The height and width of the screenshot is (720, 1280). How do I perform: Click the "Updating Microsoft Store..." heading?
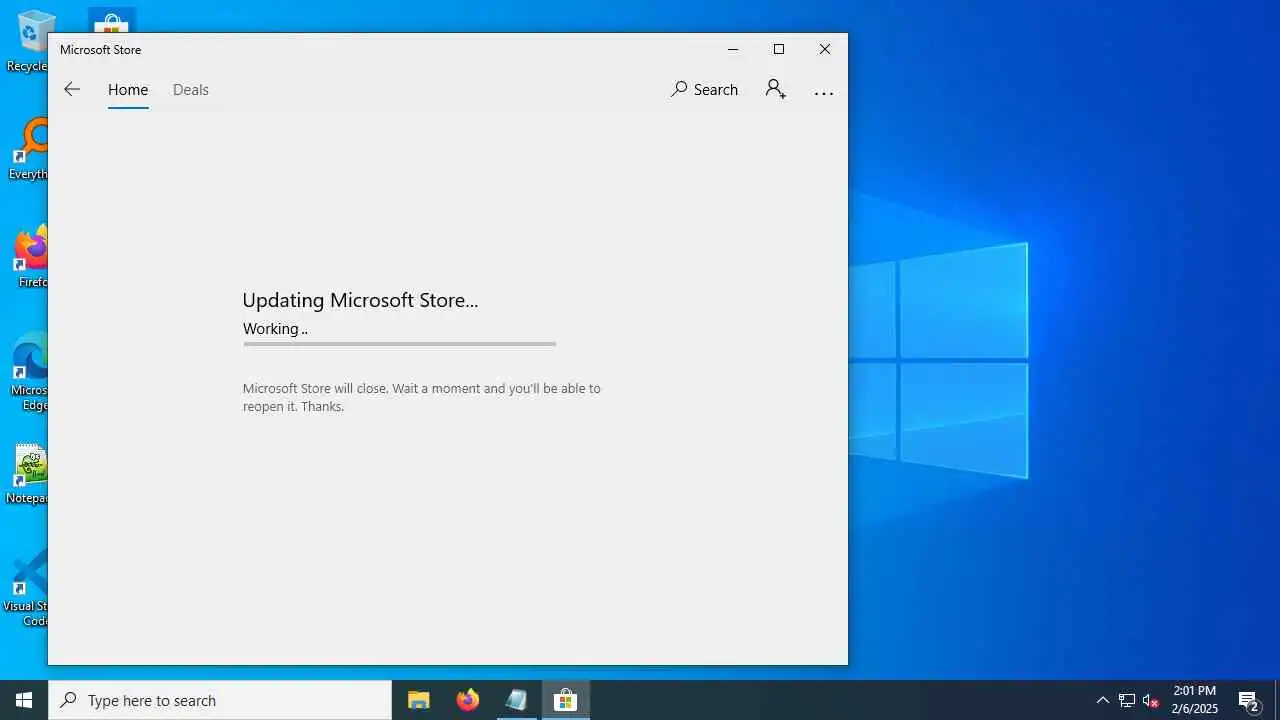click(360, 300)
